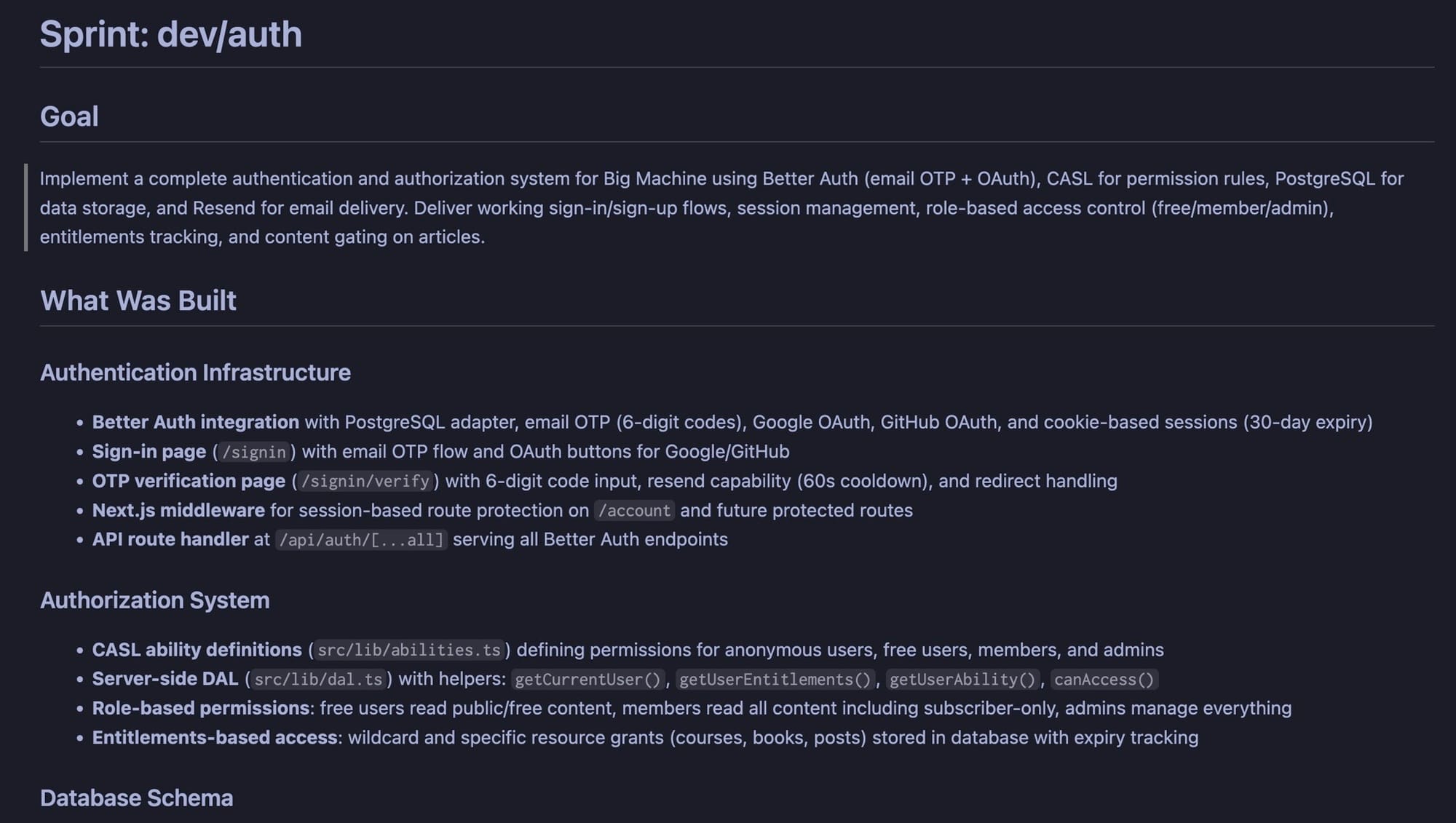Click the "Database Schema" subheading
1456x823 pixels.
click(x=136, y=798)
